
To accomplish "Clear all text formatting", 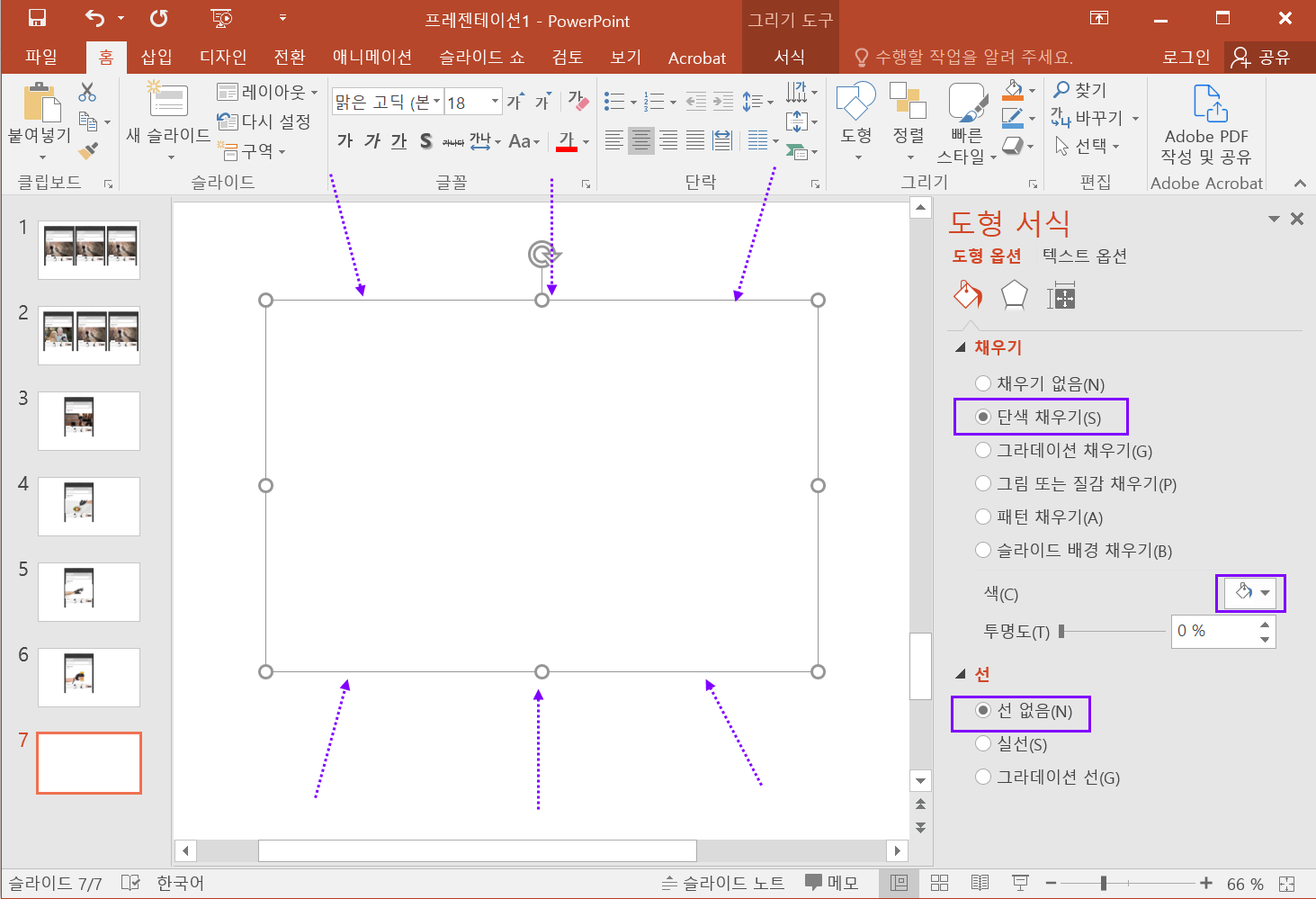I will 578,102.
